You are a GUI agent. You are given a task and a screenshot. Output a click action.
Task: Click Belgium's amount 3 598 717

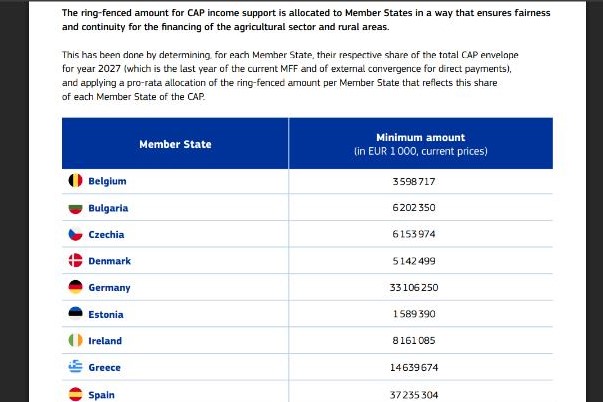pos(414,181)
